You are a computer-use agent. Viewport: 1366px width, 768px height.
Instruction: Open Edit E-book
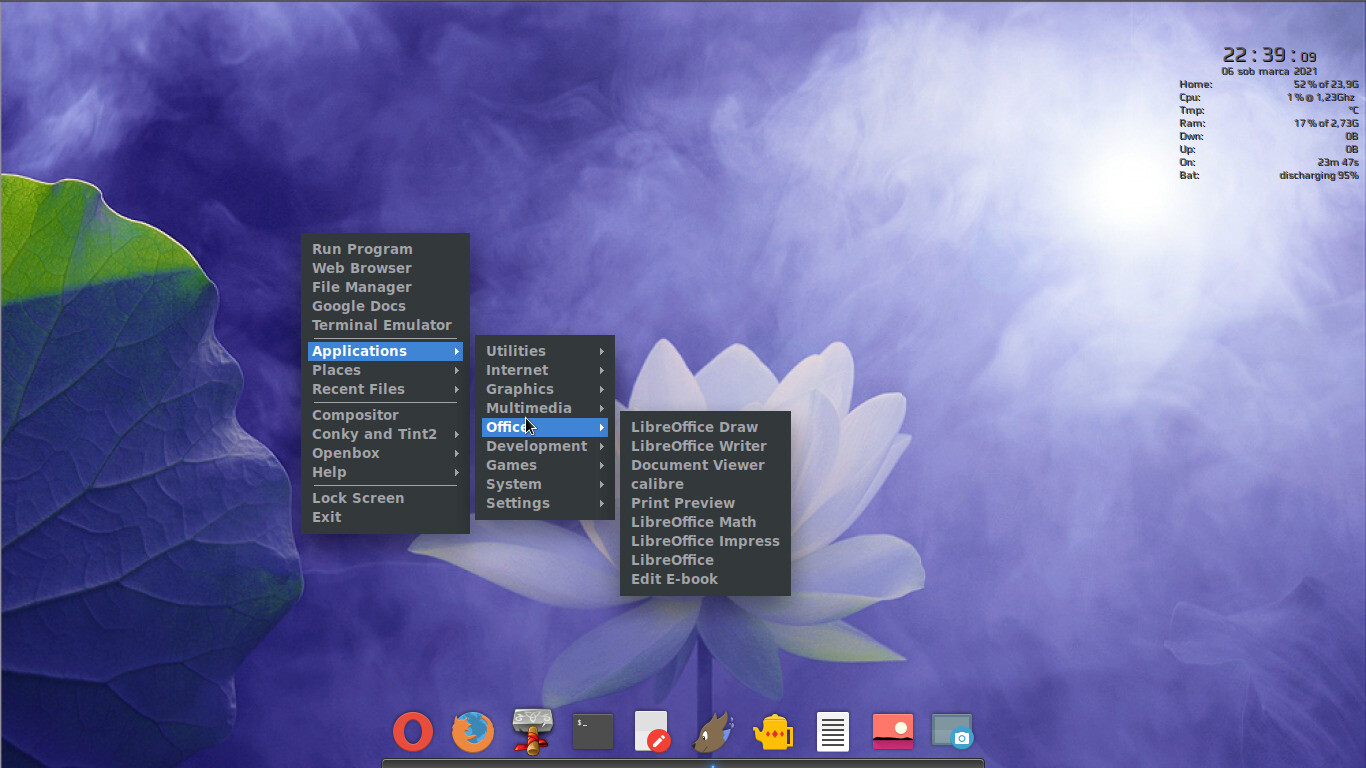tap(705, 579)
